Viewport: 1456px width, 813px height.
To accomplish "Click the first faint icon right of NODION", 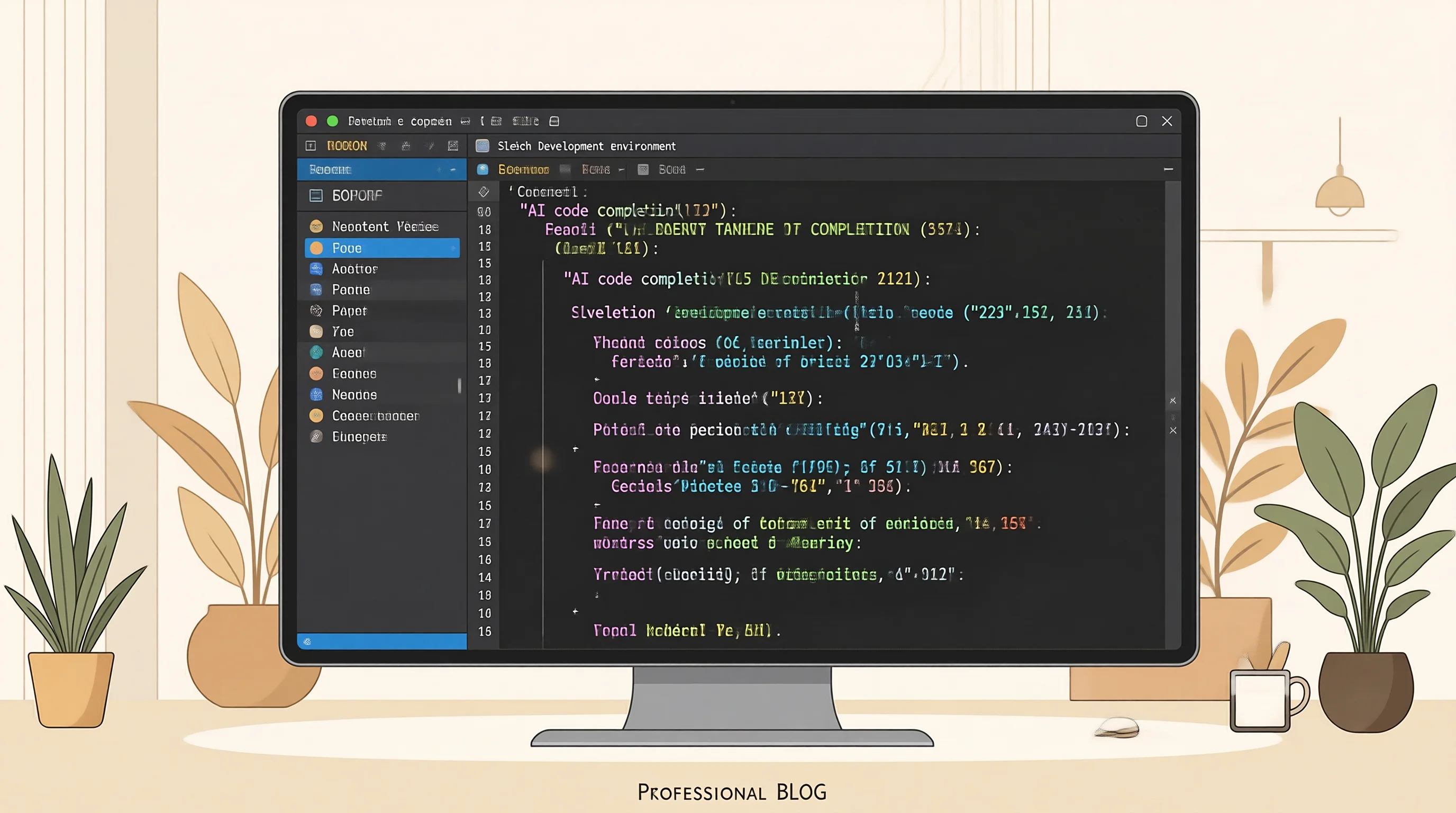I will tap(382, 146).
